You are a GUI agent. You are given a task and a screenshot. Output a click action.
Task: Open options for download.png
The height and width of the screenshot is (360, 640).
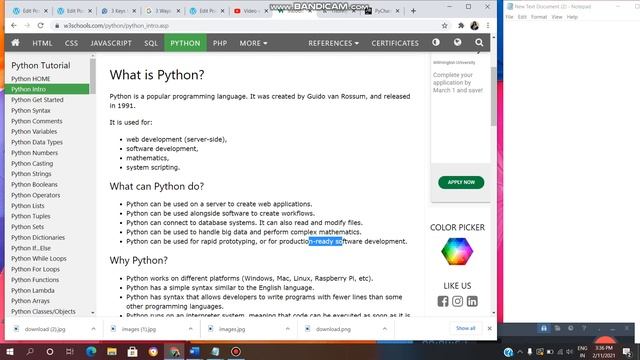(384, 329)
